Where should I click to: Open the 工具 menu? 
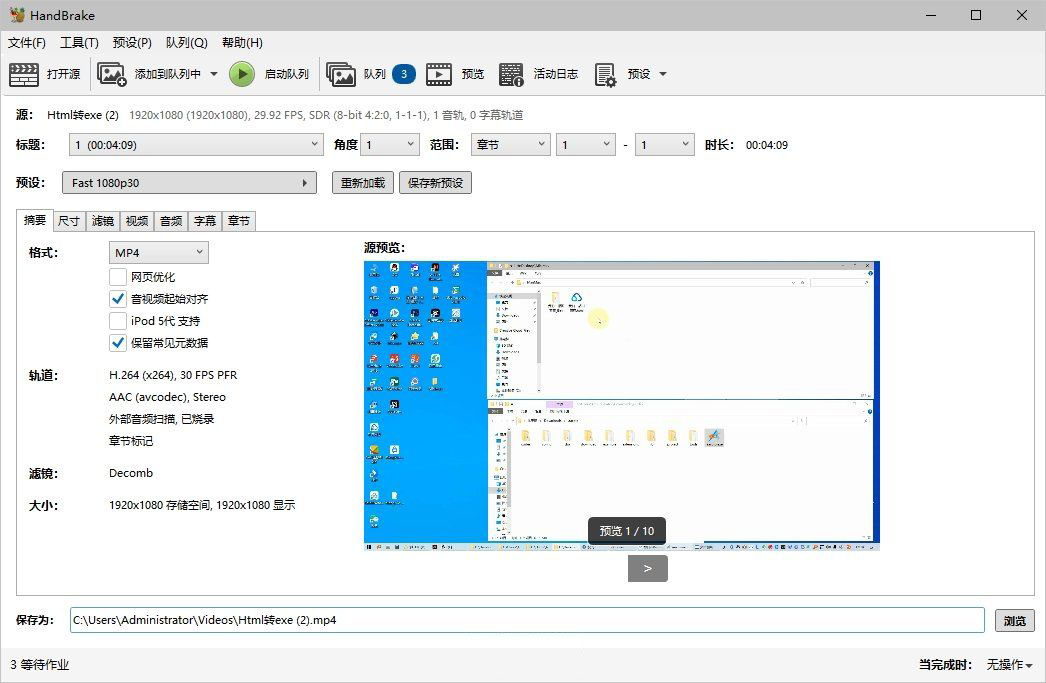[x=79, y=42]
